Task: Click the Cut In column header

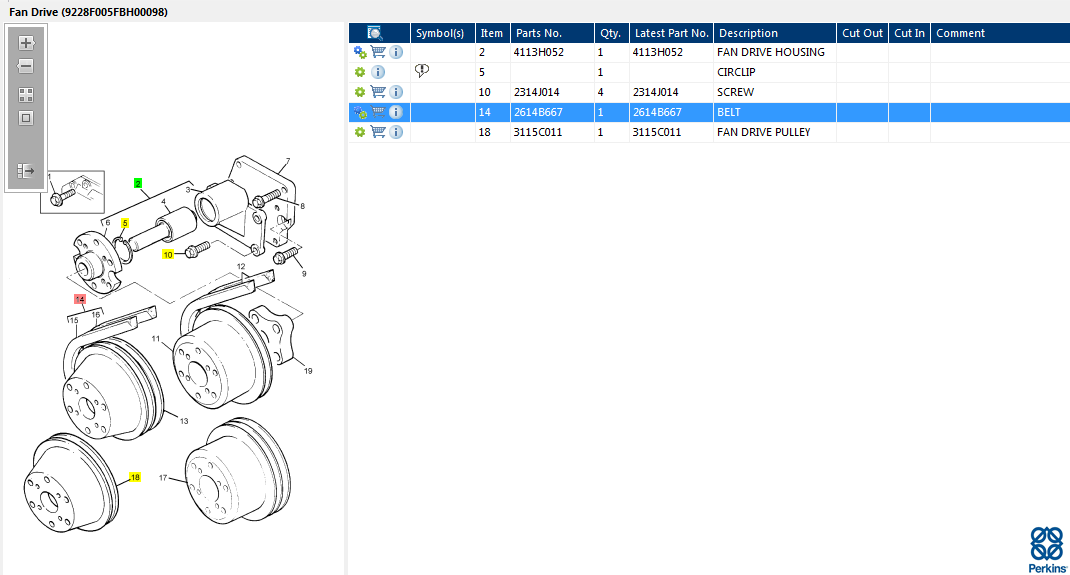Action: pos(910,33)
